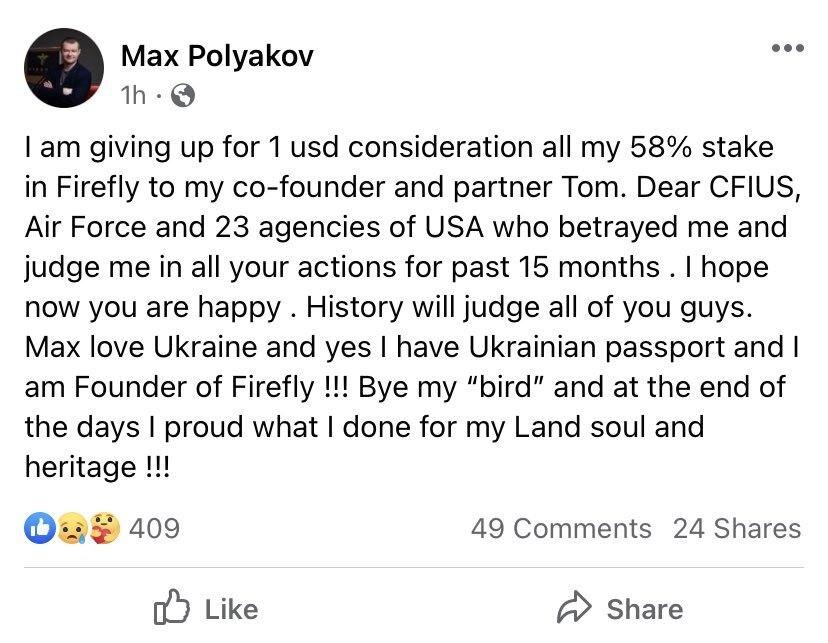This screenshot has width=828, height=643.
Task: Click the History will judge sentence
Action: click(529, 307)
